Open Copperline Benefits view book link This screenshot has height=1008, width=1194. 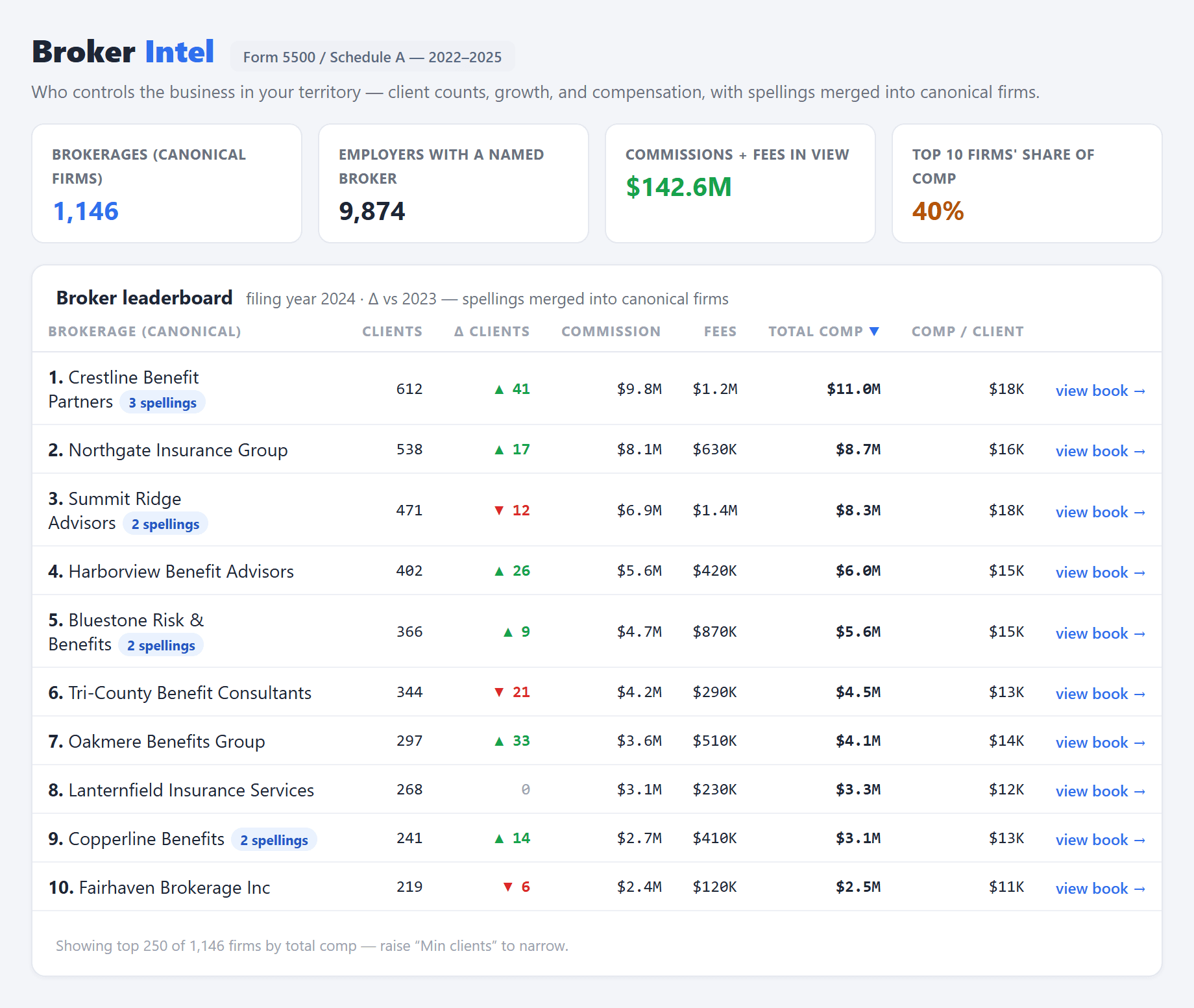pos(1100,840)
